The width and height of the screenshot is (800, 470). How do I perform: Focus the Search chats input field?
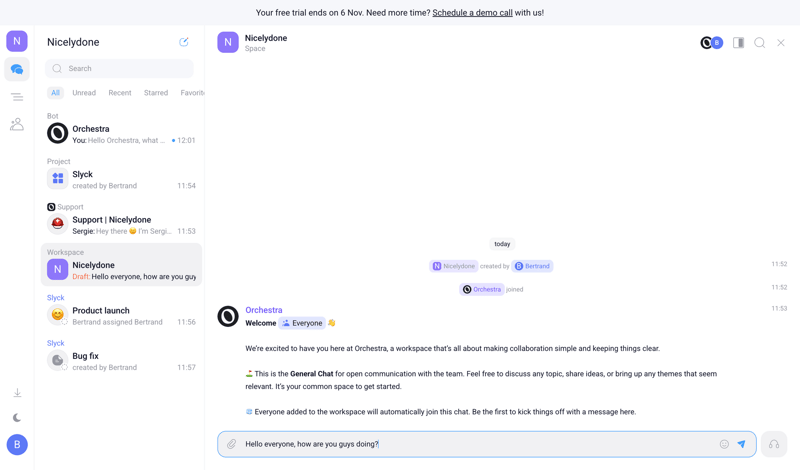tap(120, 69)
